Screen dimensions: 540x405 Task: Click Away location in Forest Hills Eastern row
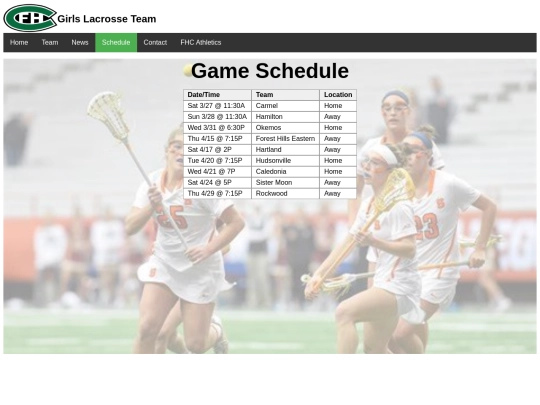point(338,139)
